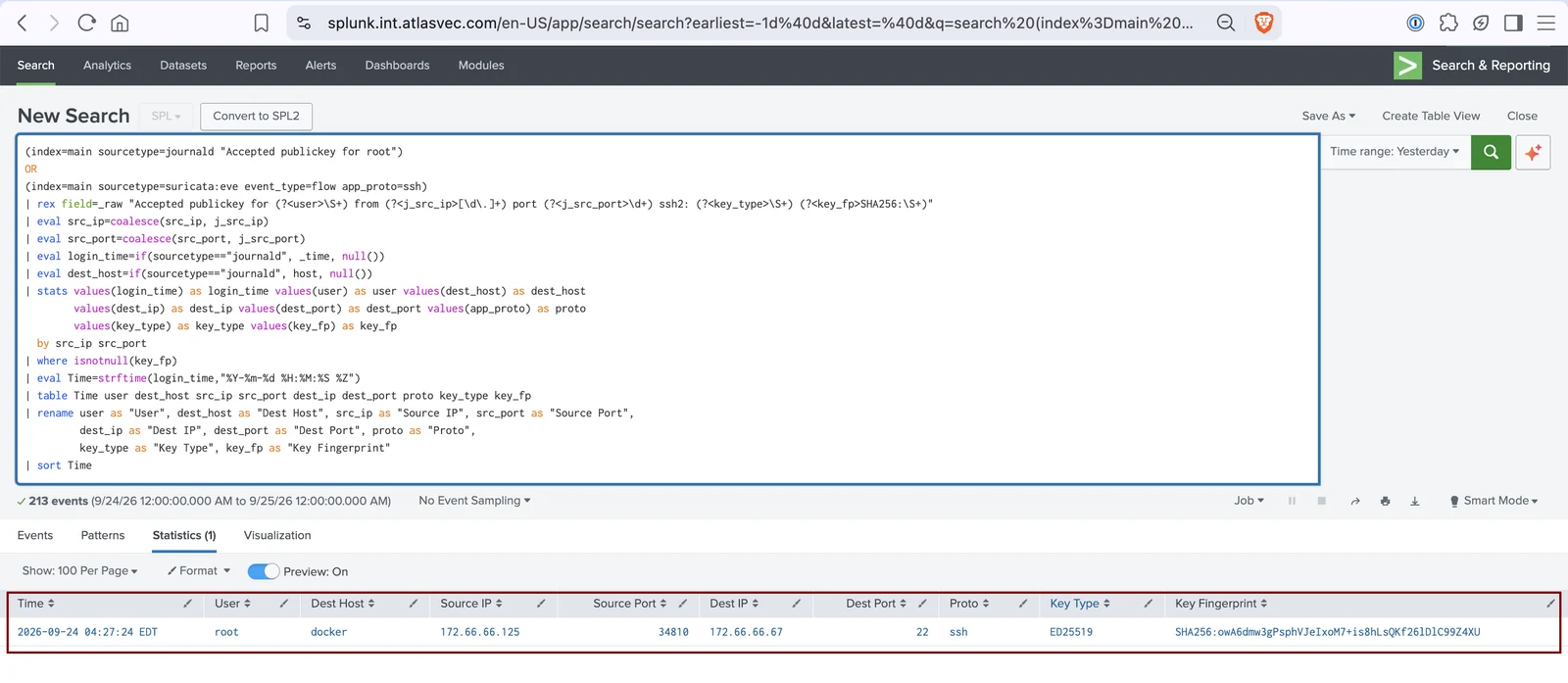Open the Datasets nav item
The height and width of the screenshot is (683, 1568).
(183, 66)
